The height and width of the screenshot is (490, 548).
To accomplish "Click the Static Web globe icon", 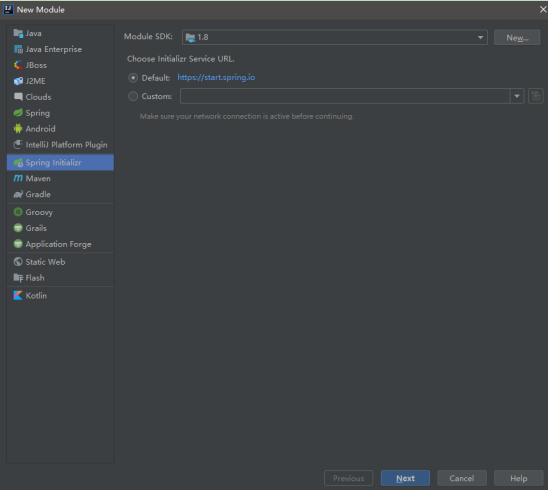I will coord(18,262).
